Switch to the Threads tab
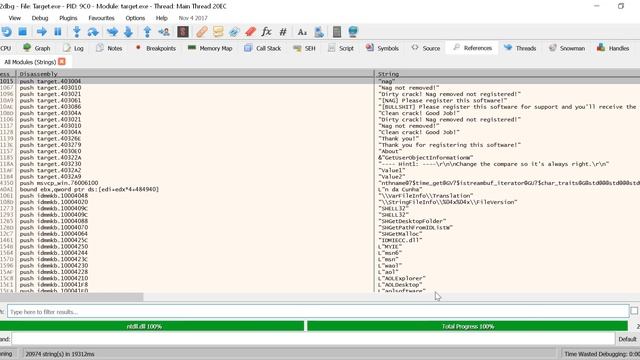 pos(520,48)
